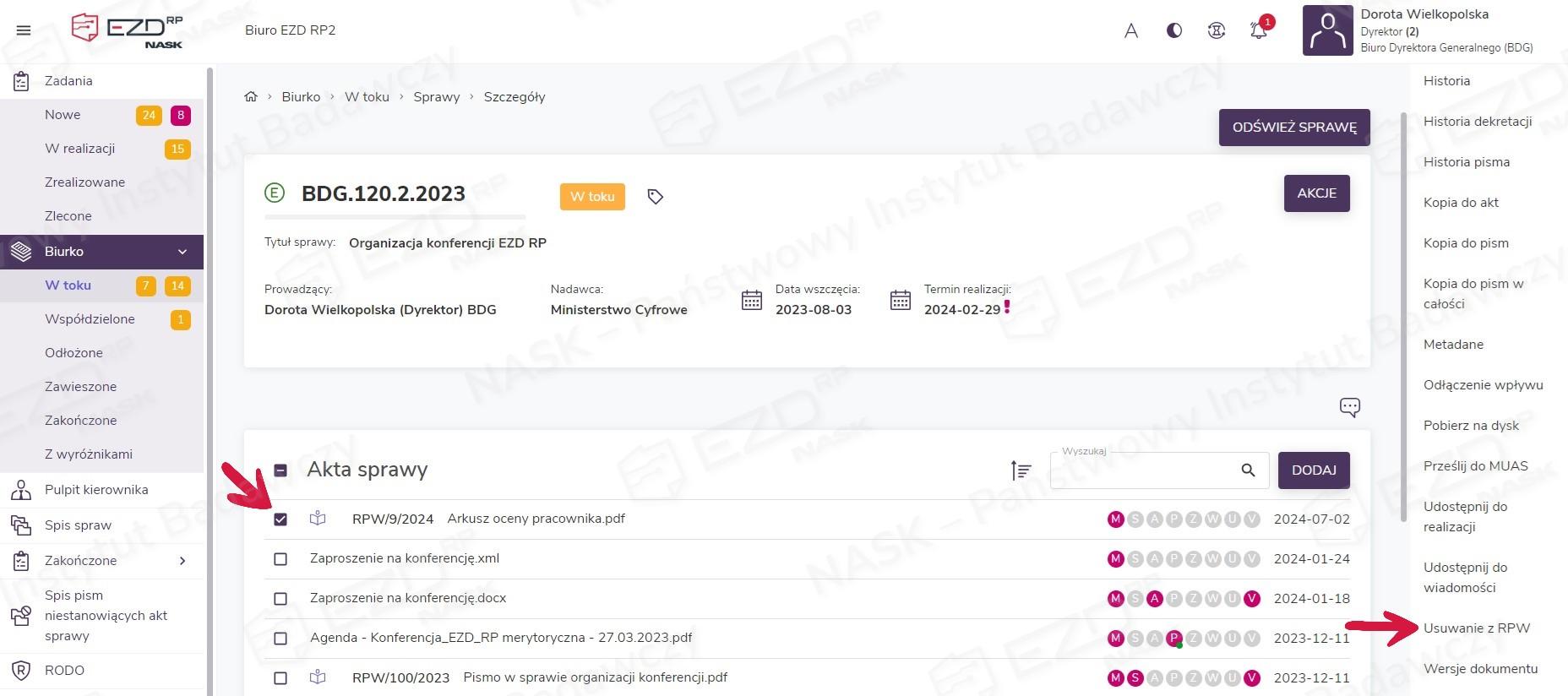Click the font size icon
This screenshot has width=1568, height=696.
coord(1131,31)
